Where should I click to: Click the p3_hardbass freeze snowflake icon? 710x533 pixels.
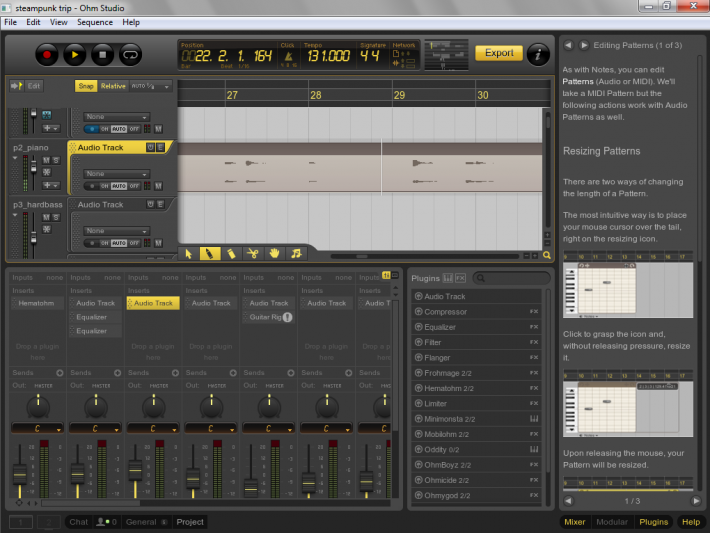(46, 229)
